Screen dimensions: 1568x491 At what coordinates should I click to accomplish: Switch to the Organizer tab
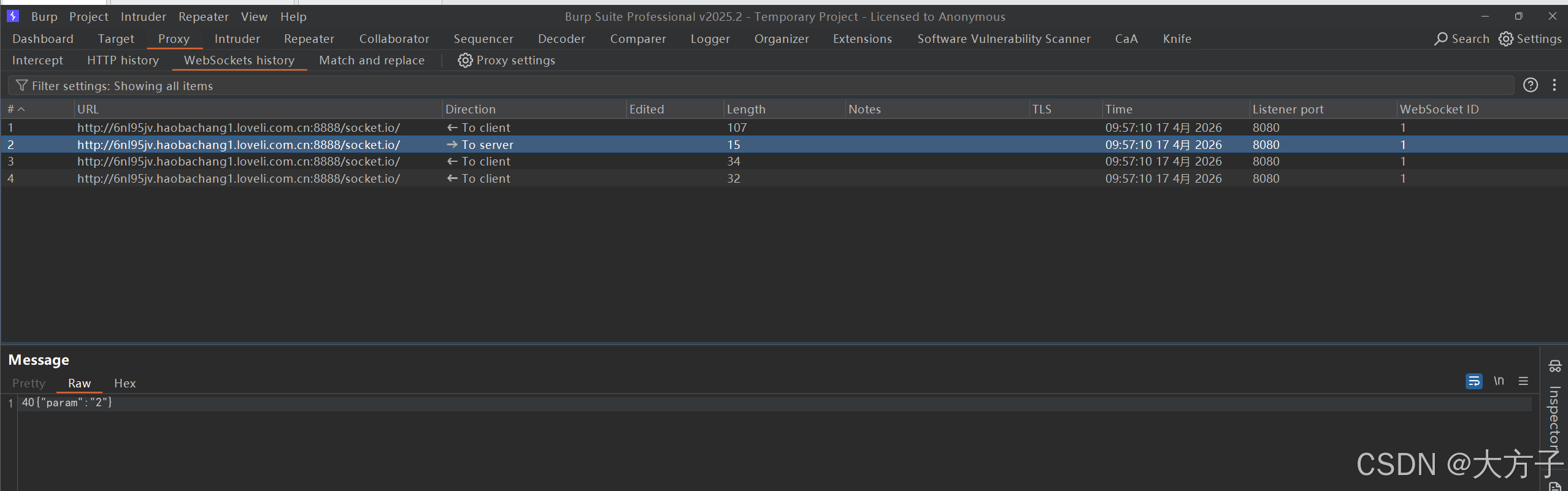click(782, 39)
